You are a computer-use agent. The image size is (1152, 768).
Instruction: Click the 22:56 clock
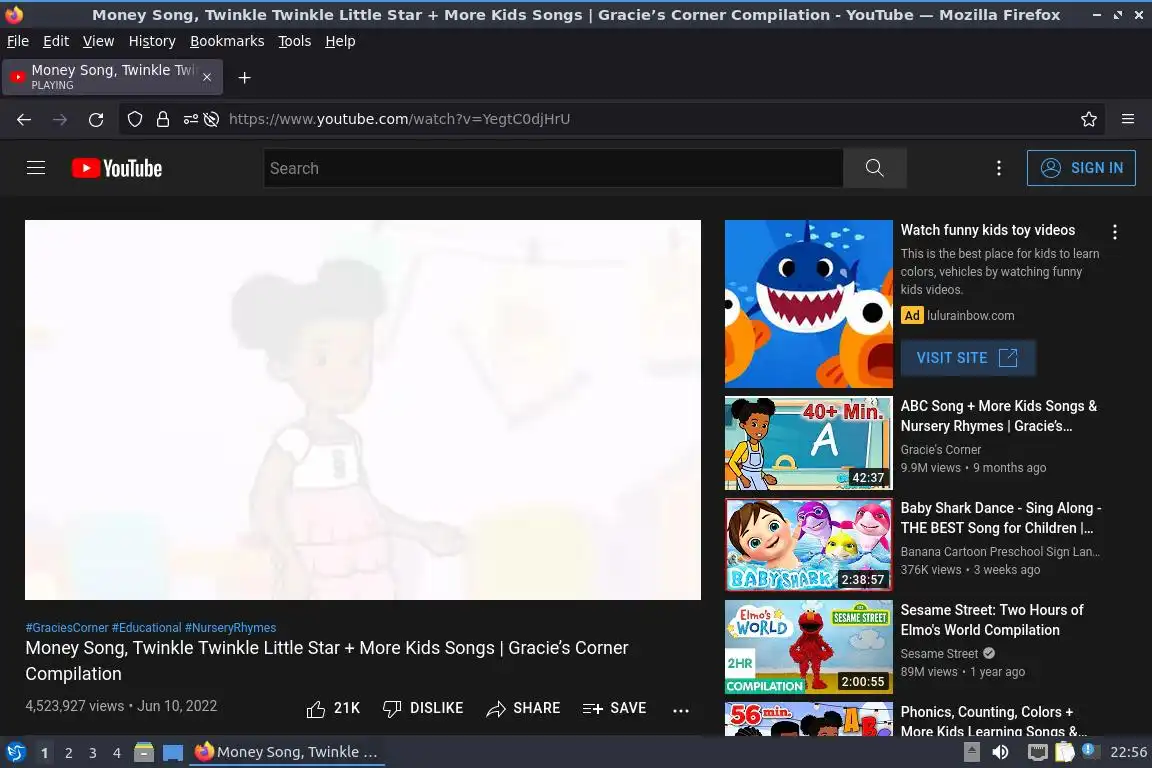click(x=1128, y=752)
